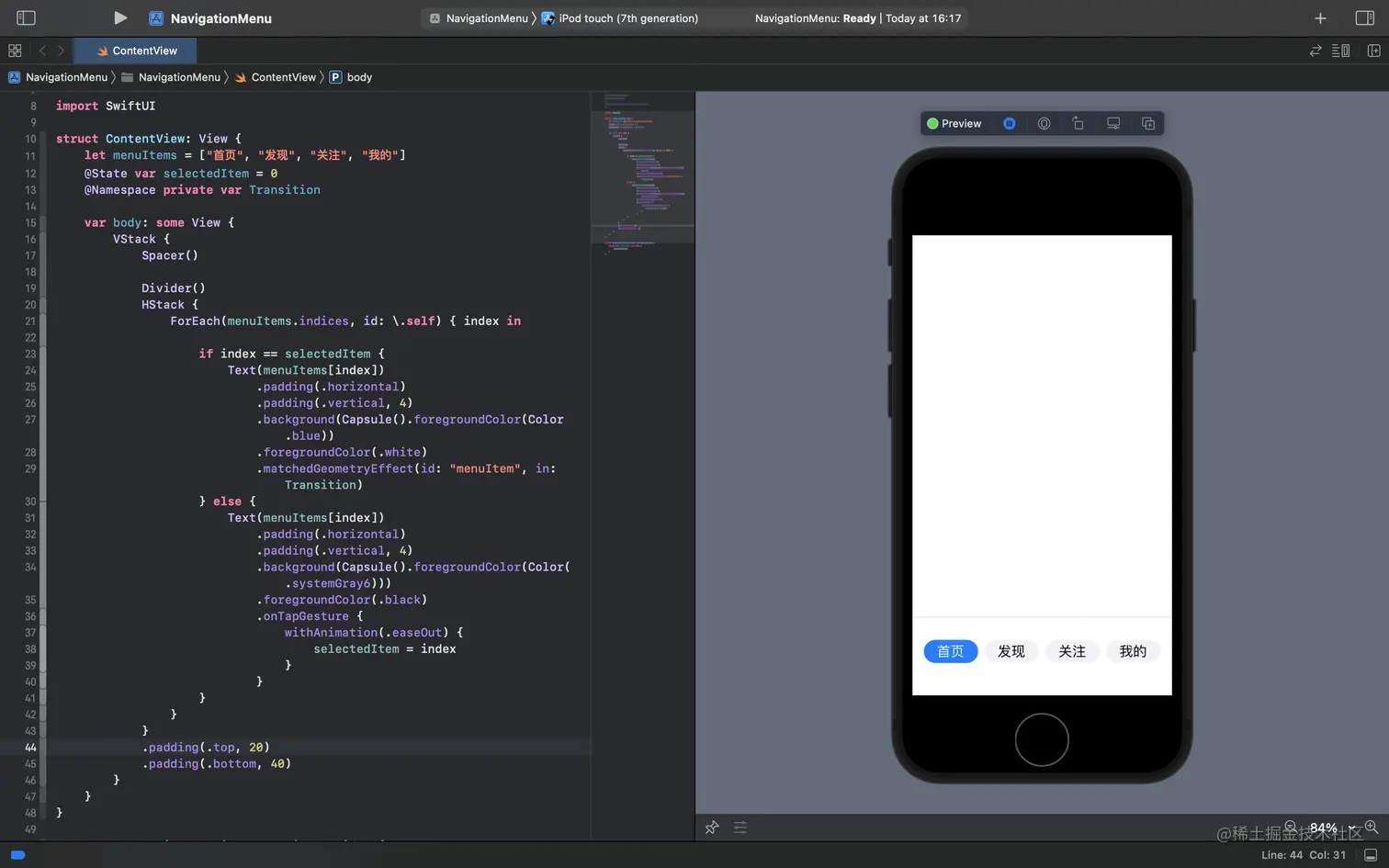Toggle the debug area button in status bar
Screen dimensions: 1389x868
point(1371,855)
